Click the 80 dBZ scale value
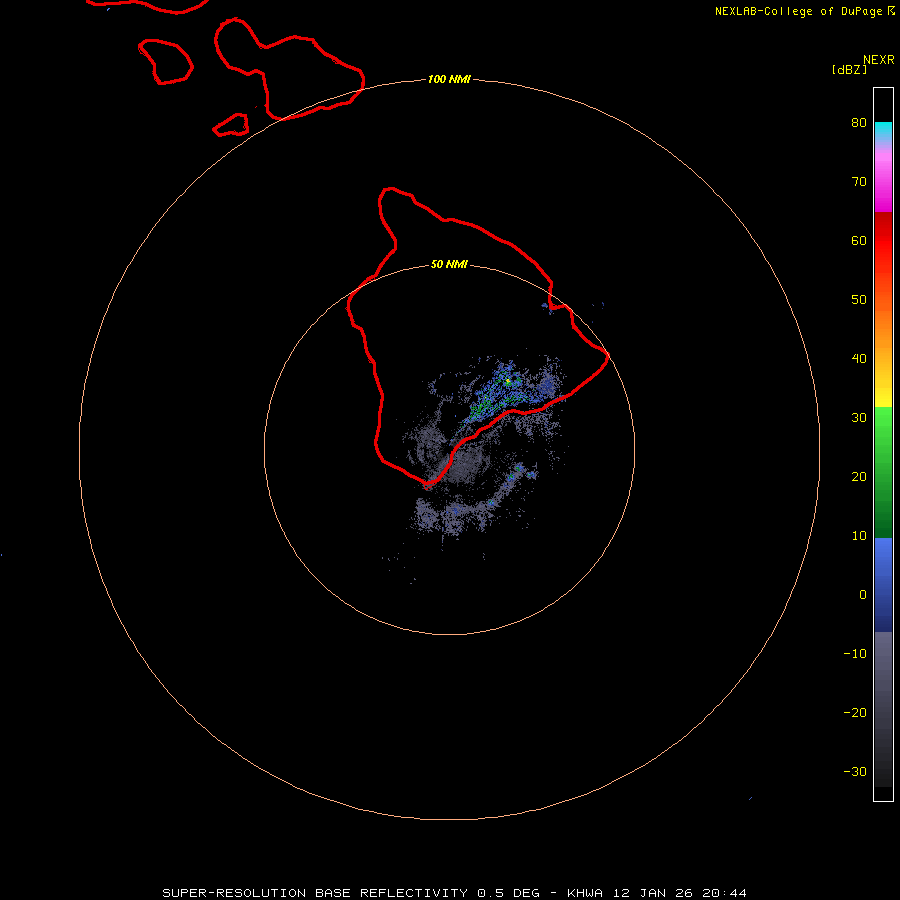 tap(859, 122)
